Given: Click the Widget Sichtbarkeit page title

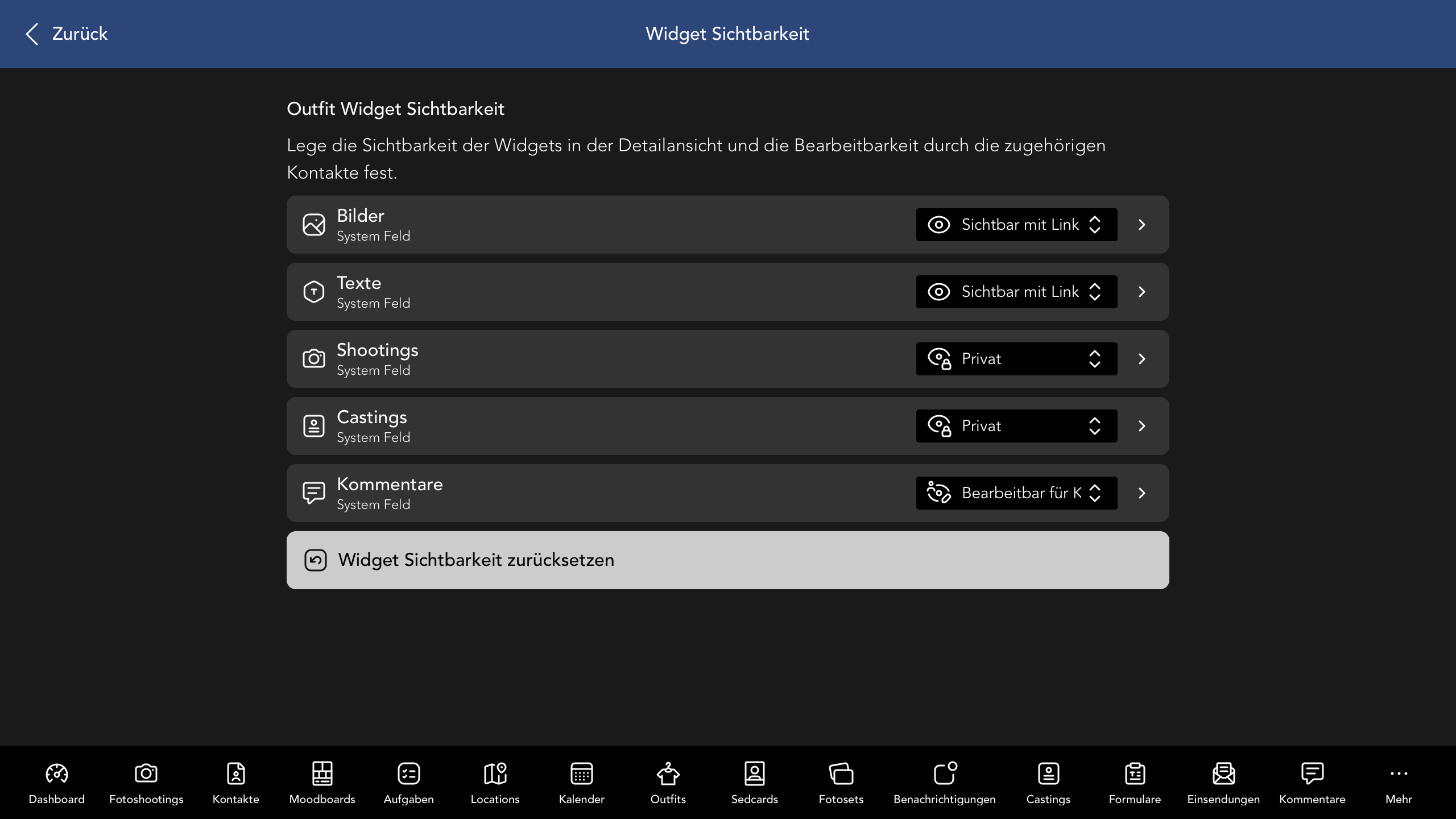Looking at the screenshot, I should tap(727, 34).
